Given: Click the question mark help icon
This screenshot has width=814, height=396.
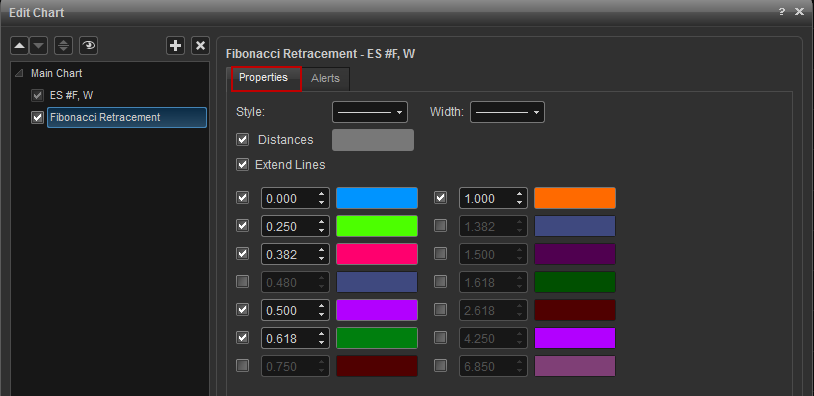Looking at the screenshot, I should (x=782, y=12).
